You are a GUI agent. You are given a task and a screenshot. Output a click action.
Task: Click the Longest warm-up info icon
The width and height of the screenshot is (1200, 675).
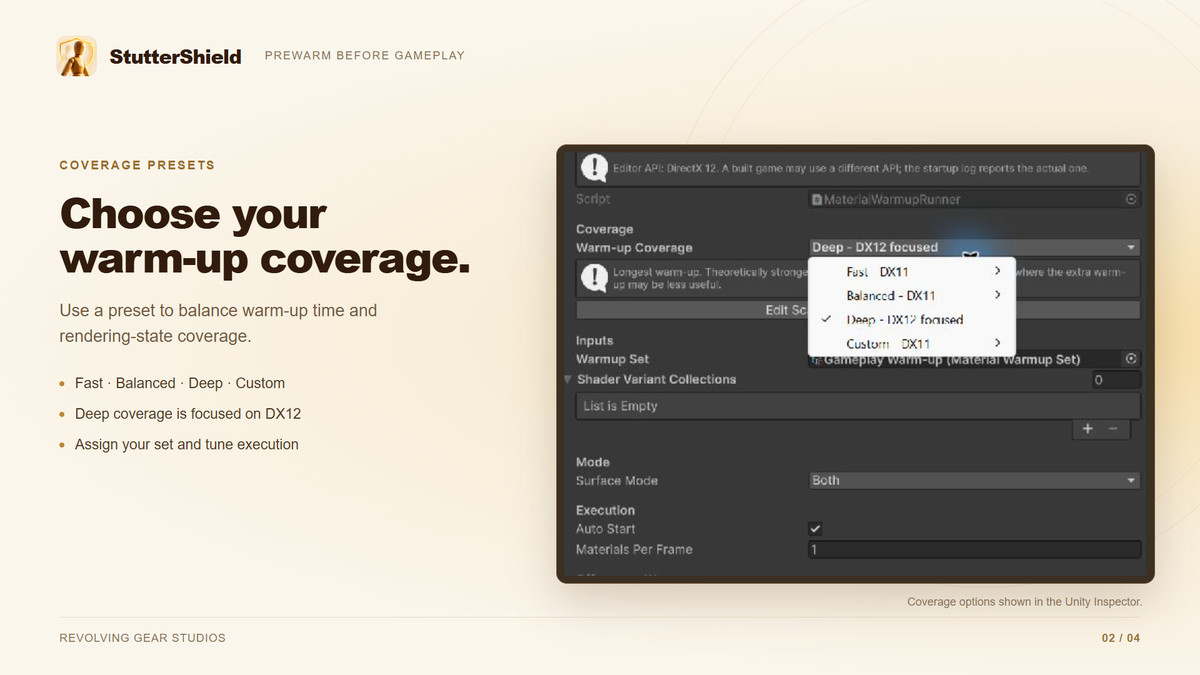(594, 278)
